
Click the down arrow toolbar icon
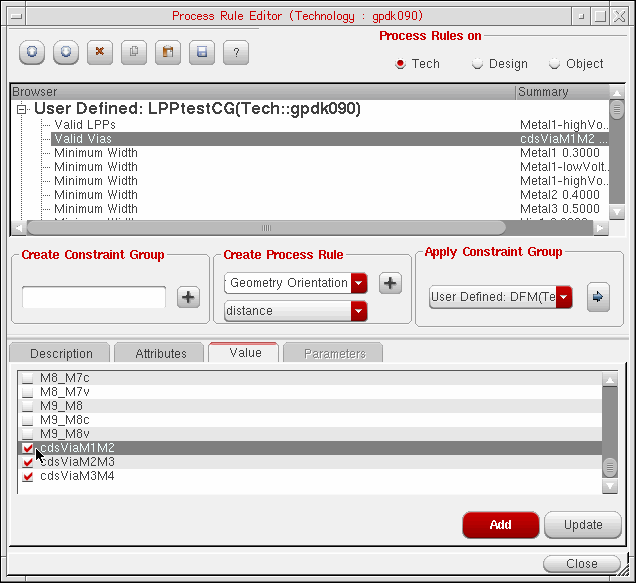click(65, 51)
